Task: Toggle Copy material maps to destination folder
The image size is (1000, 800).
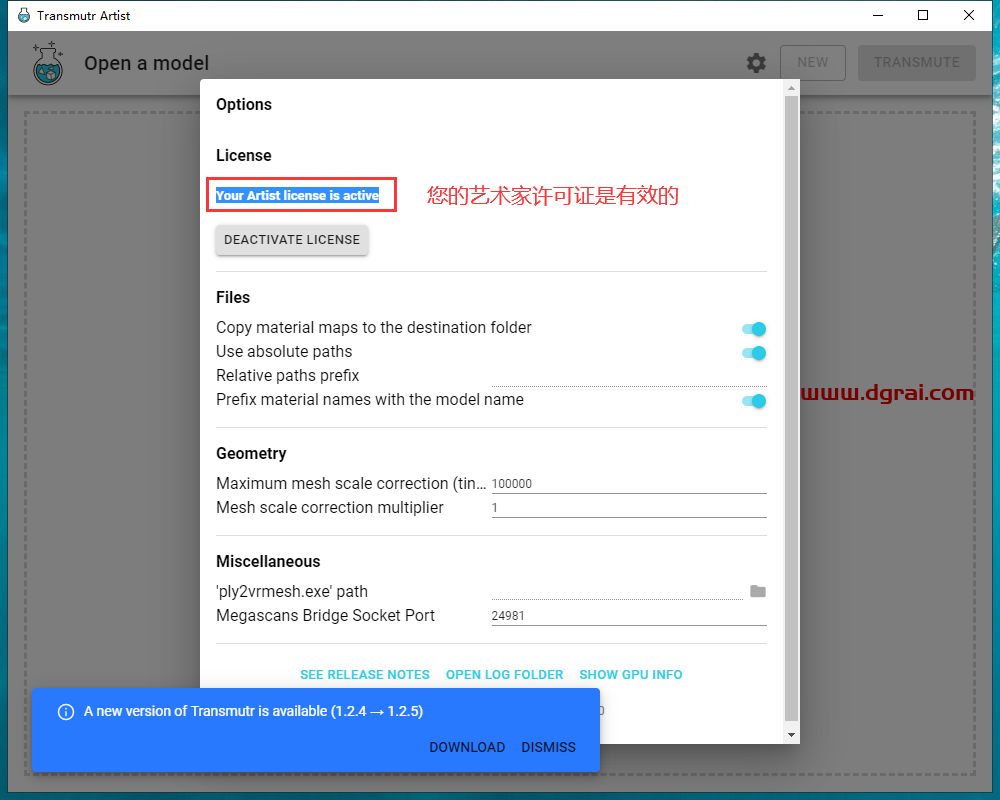Action: 754,329
